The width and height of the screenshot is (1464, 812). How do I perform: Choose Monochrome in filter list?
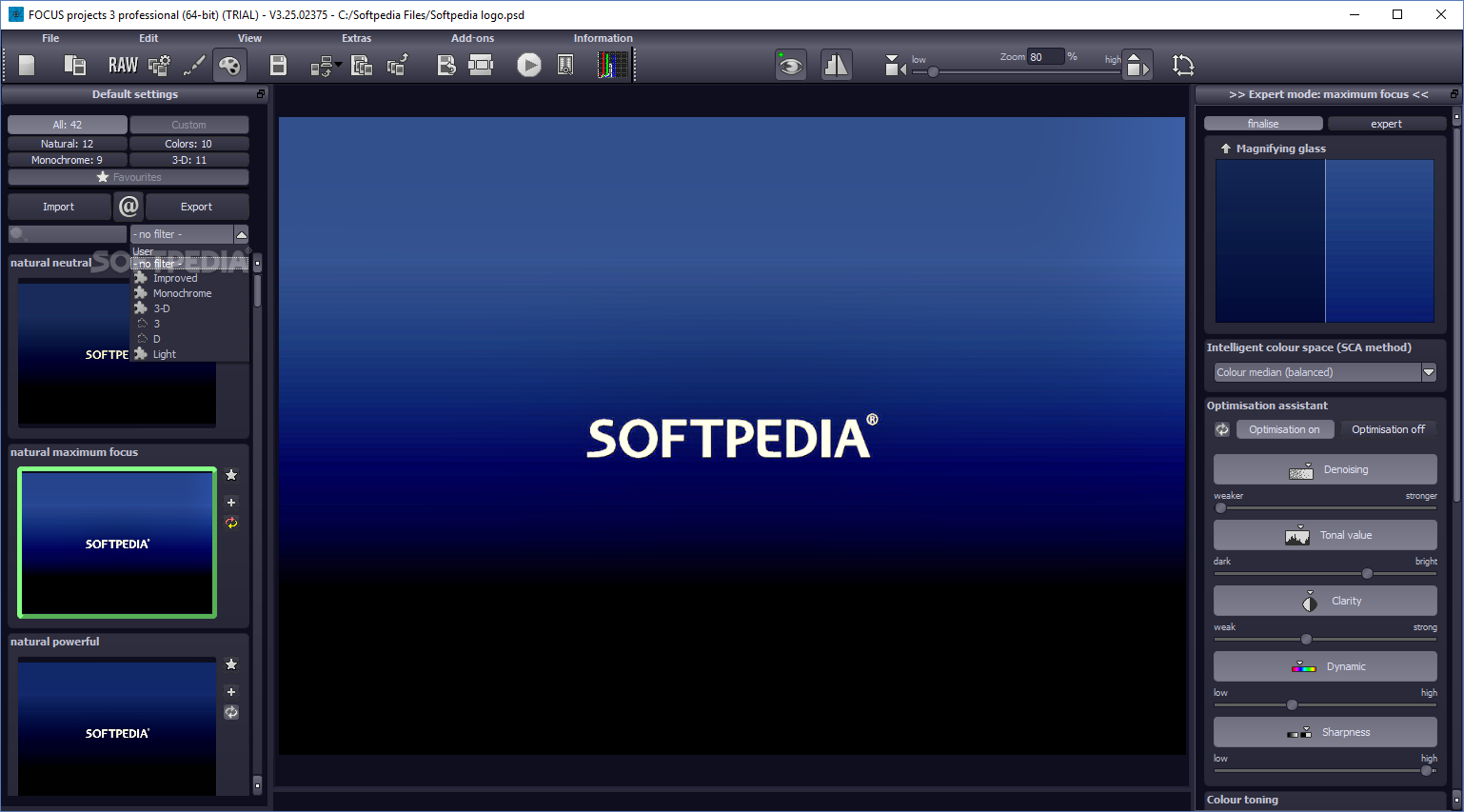[190, 293]
